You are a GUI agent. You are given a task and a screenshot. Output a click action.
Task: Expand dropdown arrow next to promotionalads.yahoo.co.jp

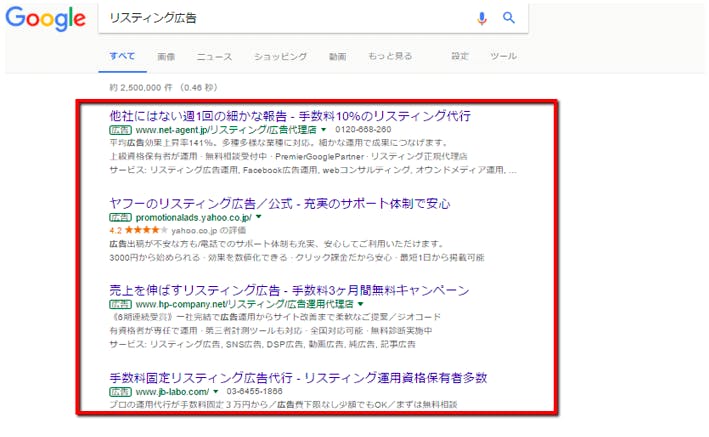[x=259, y=217]
